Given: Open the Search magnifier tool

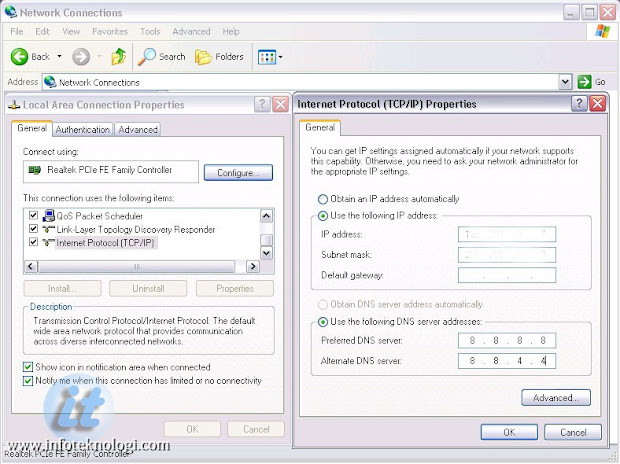Looking at the screenshot, I should click(147, 57).
